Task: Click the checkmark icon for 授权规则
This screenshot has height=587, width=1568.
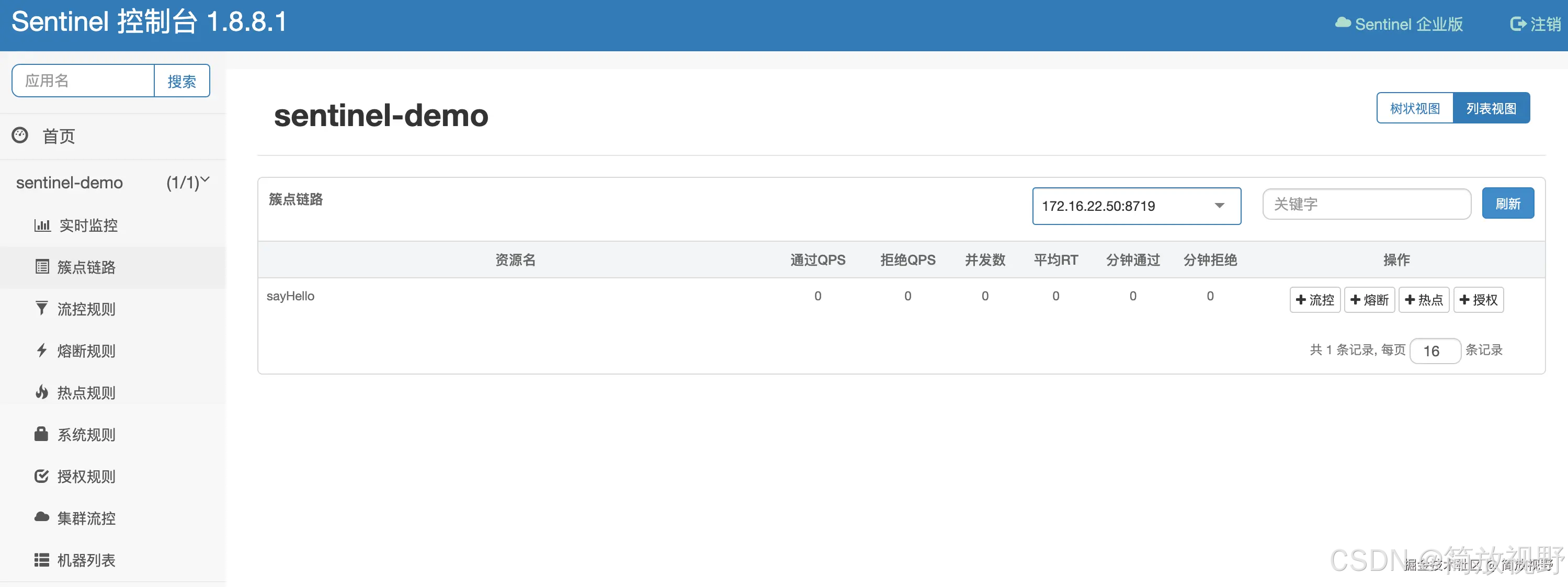Action: (41, 476)
